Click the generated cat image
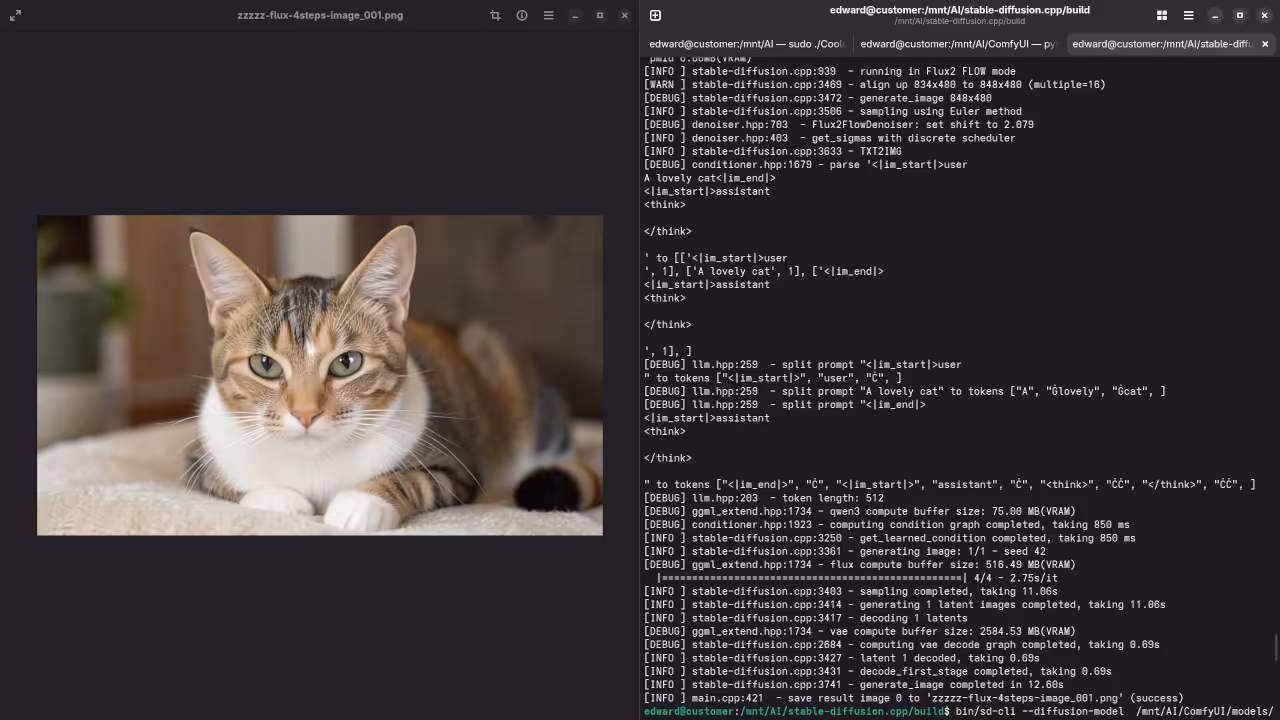 (x=320, y=375)
